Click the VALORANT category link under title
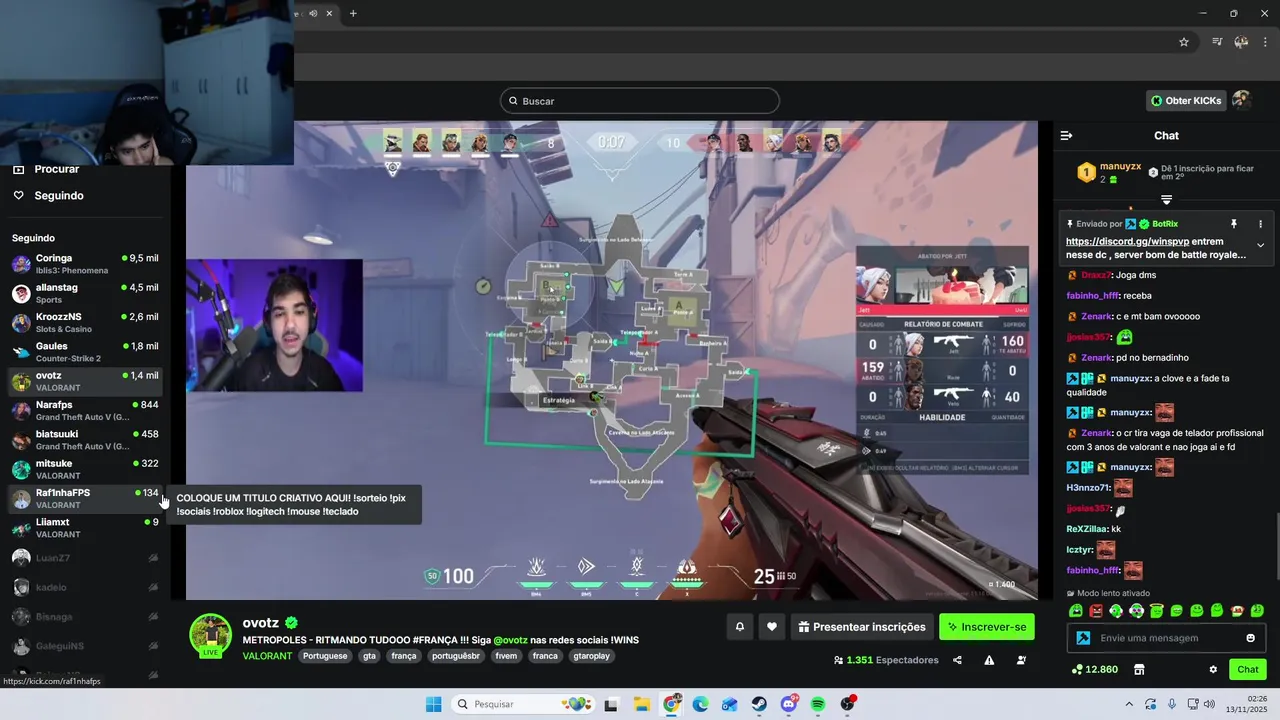Screen dimensions: 1280x720 point(267,656)
